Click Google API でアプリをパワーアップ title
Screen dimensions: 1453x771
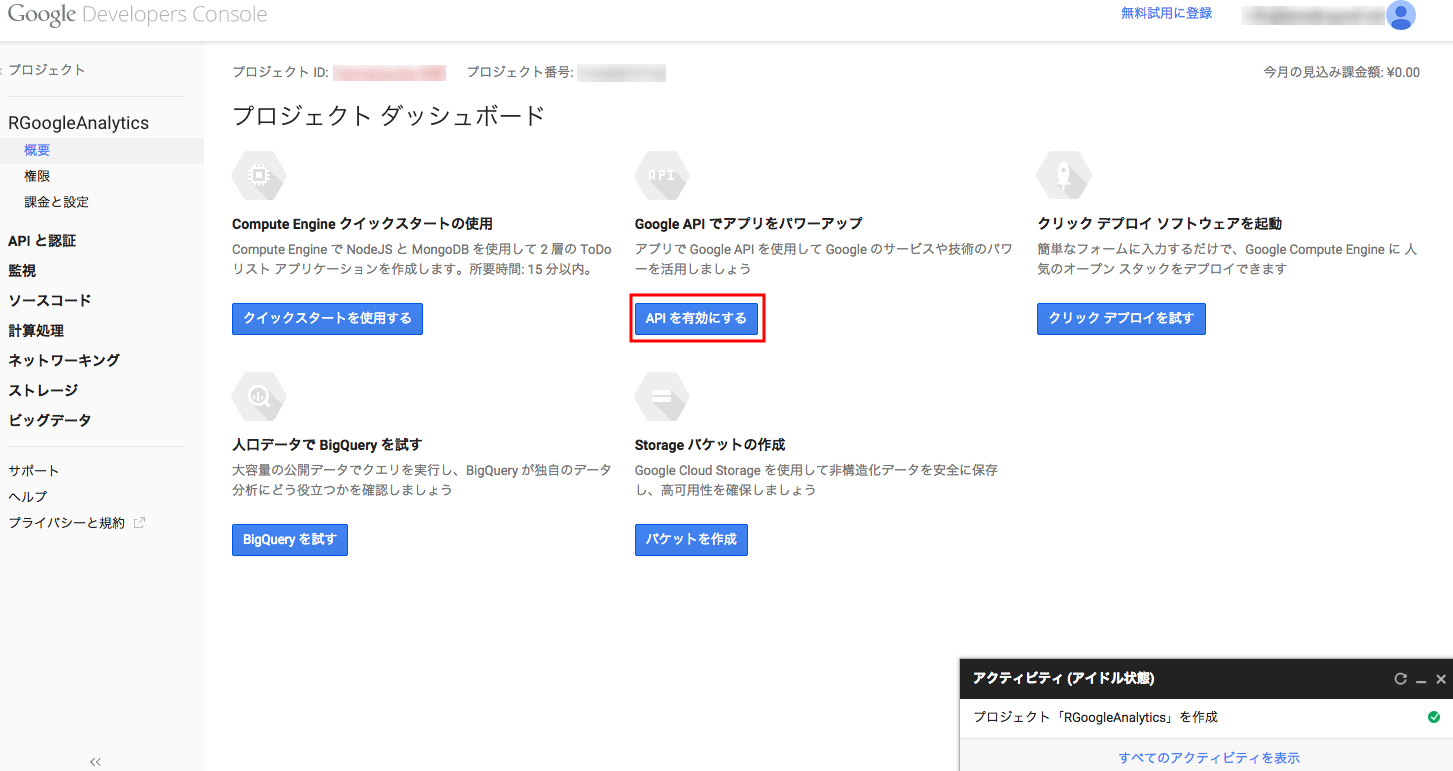[x=748, y=224]
